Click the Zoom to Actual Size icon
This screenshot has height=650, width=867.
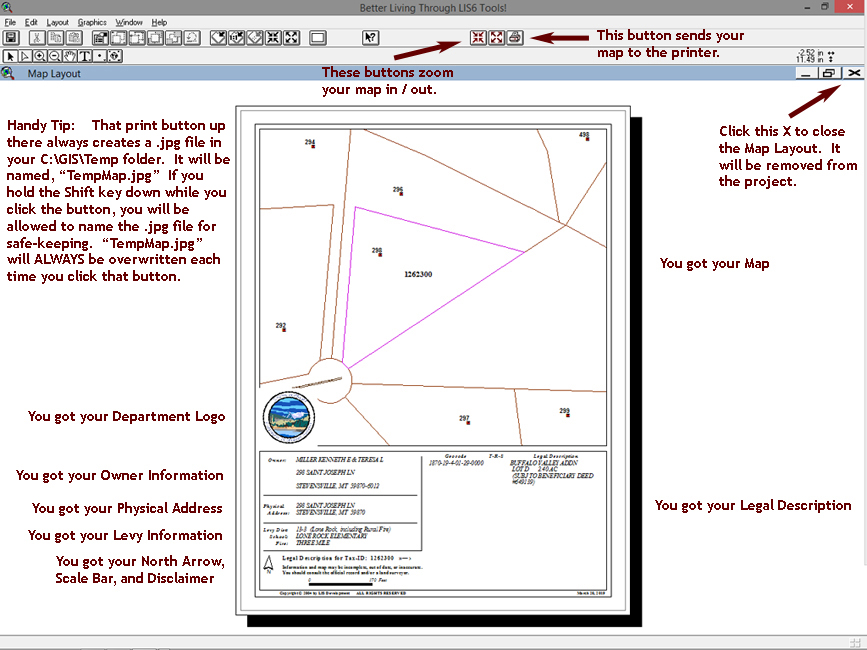[237, 38]
